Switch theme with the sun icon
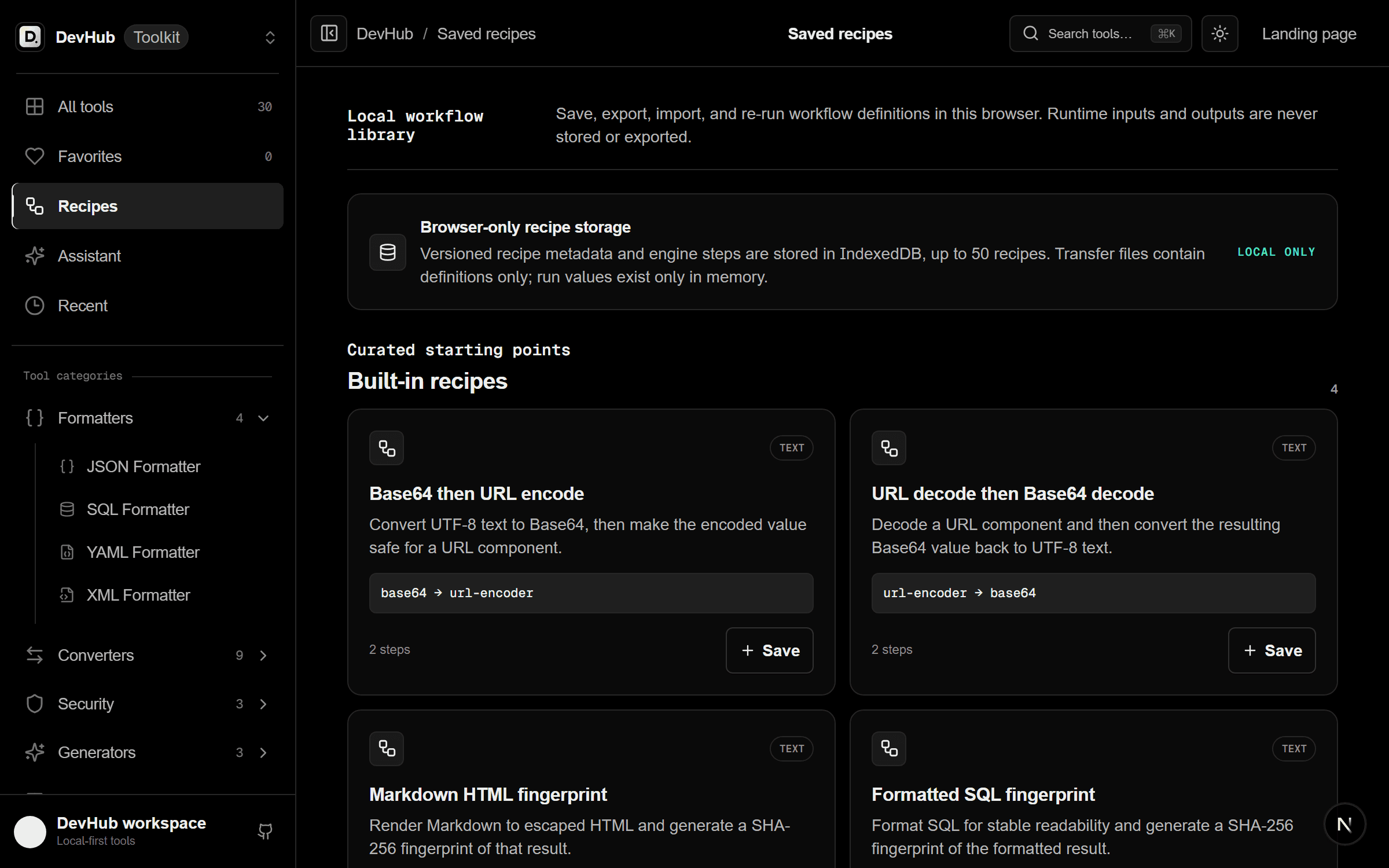This screenshot has width=1389, height=868. click(1219, 34)
